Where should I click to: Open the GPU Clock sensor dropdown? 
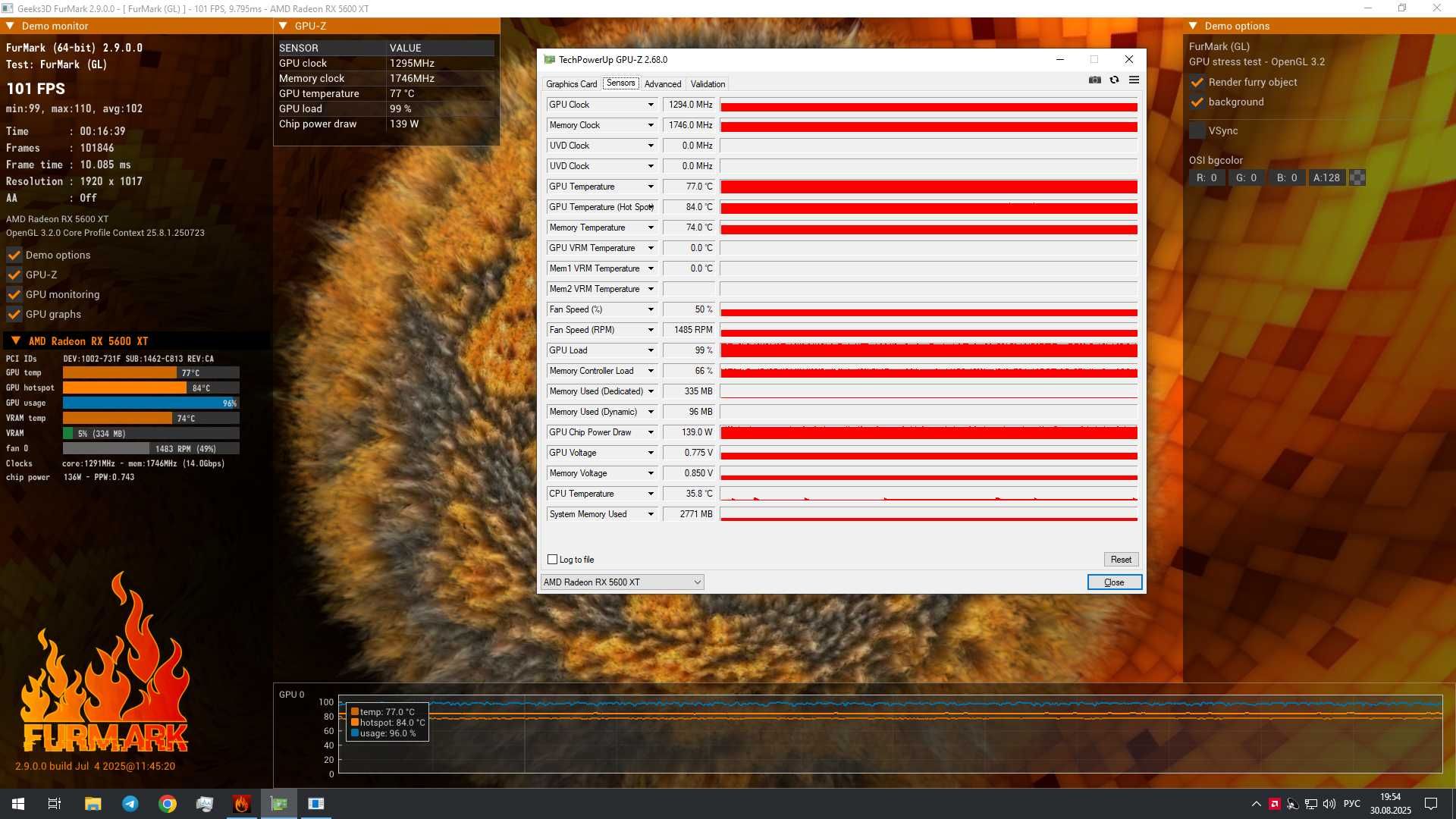click(x=651, y=105)
